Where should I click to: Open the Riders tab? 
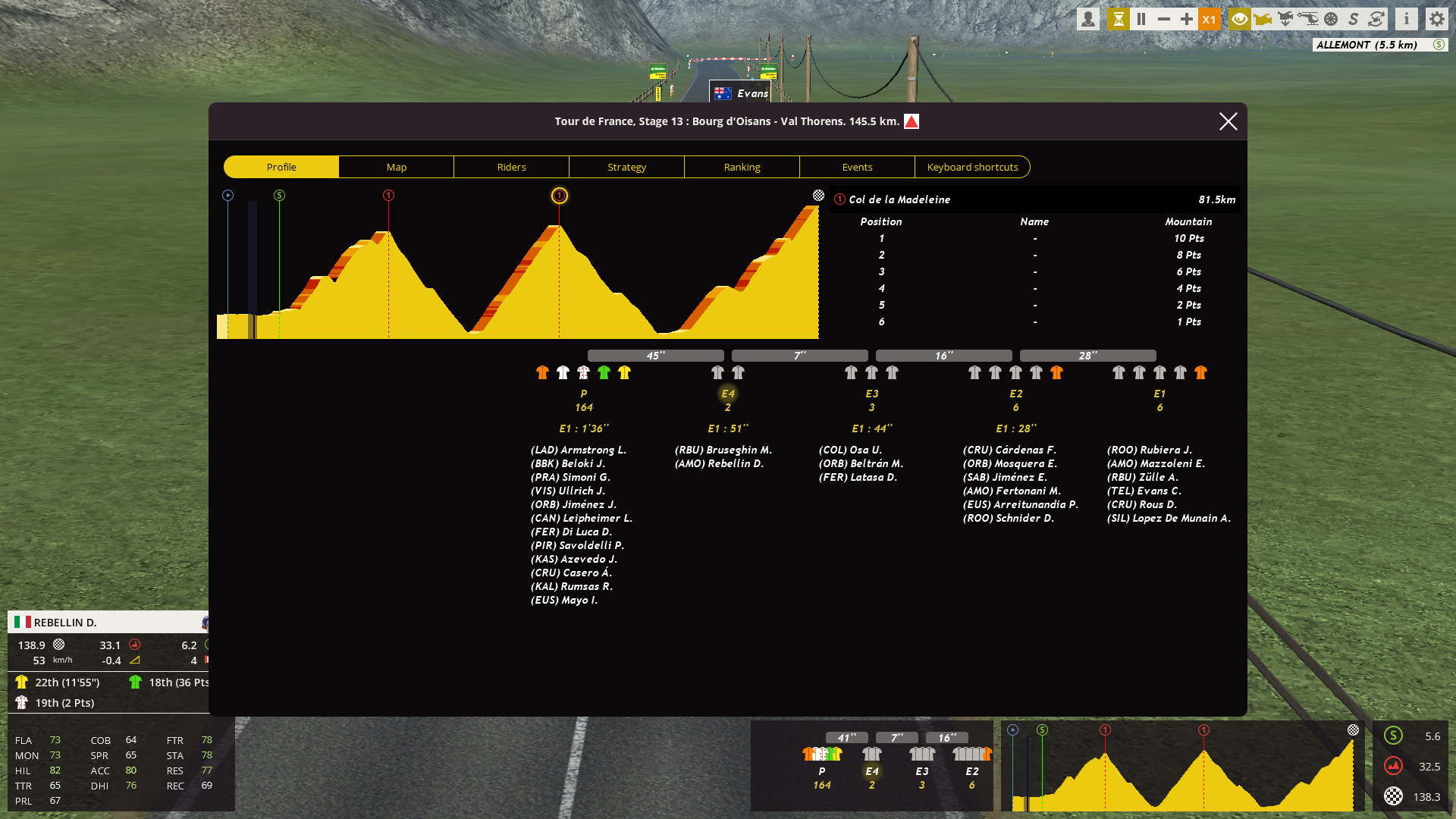(512, 167)
